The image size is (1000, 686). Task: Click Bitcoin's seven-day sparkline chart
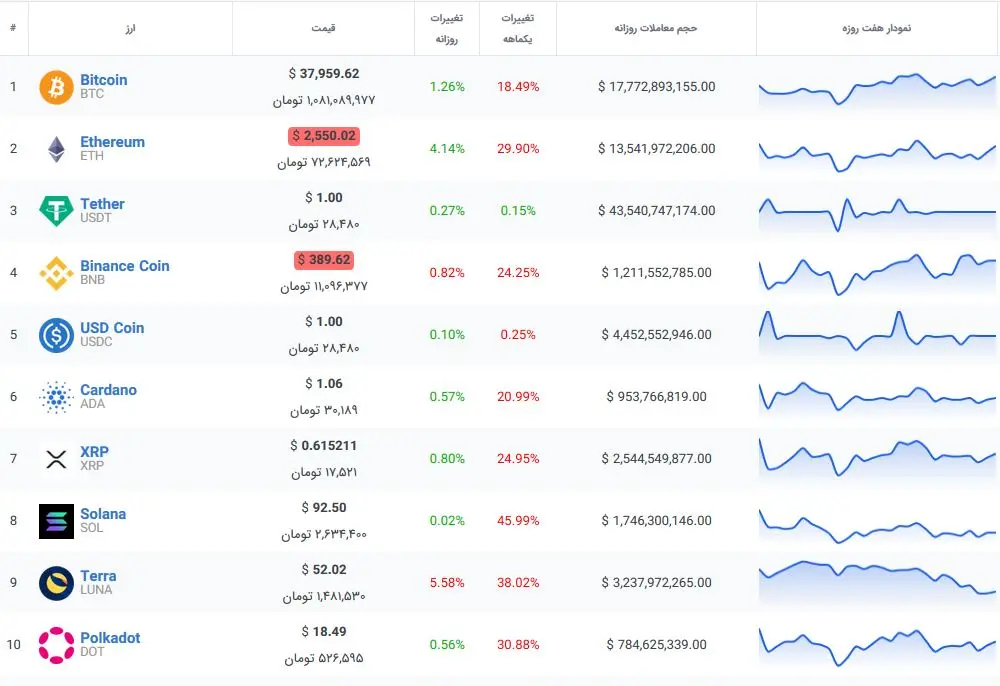click(x=877, y=89)
